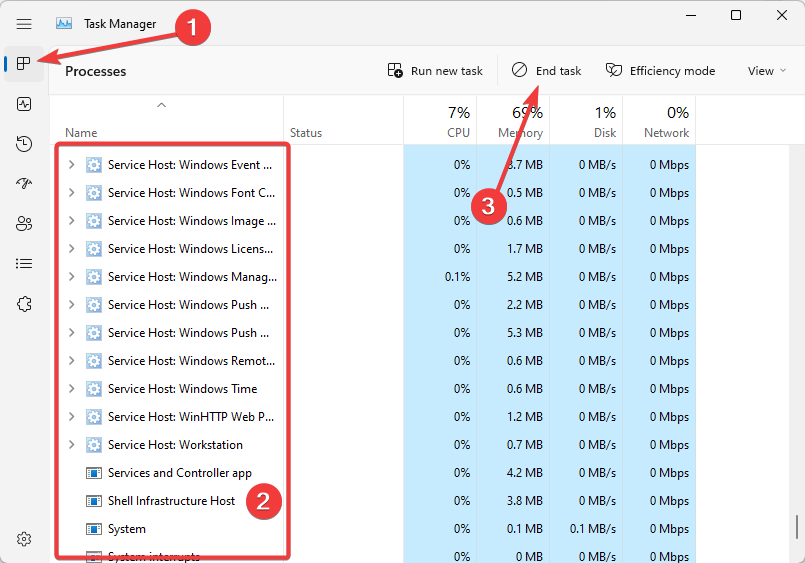
Task: Select the Services and Controller app name
Action: pos(180,473)
